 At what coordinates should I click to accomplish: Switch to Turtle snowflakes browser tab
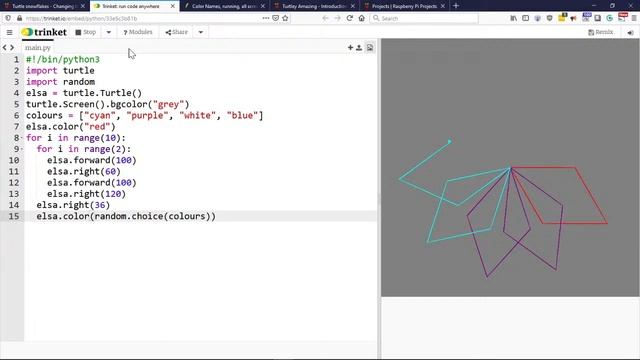[43, 6]
